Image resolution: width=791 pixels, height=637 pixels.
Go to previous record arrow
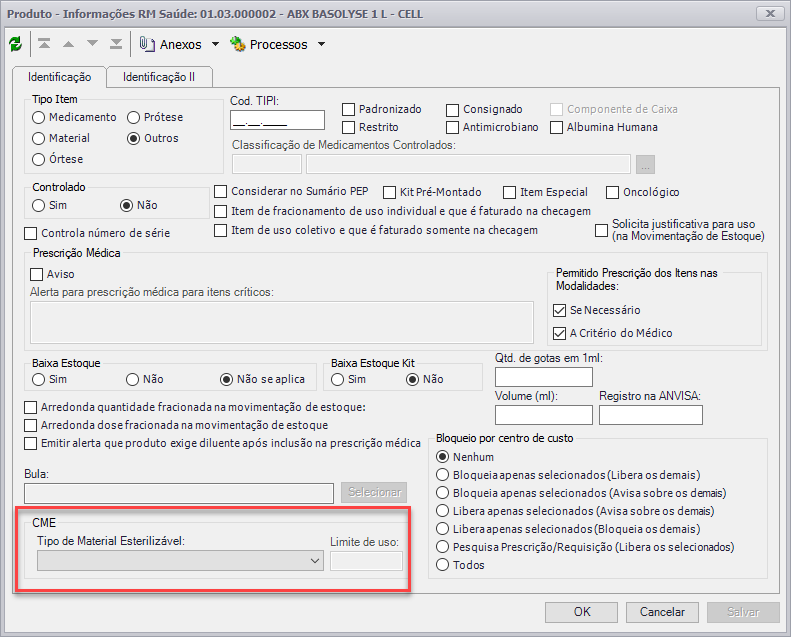(68, 44)
